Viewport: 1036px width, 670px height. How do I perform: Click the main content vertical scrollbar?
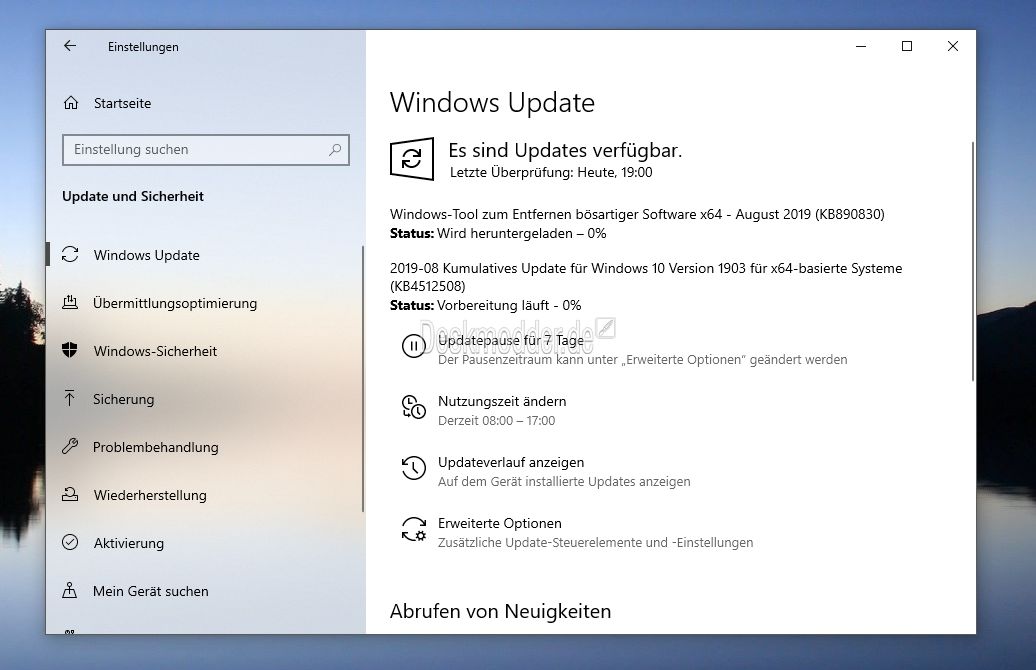pos(973,261)
